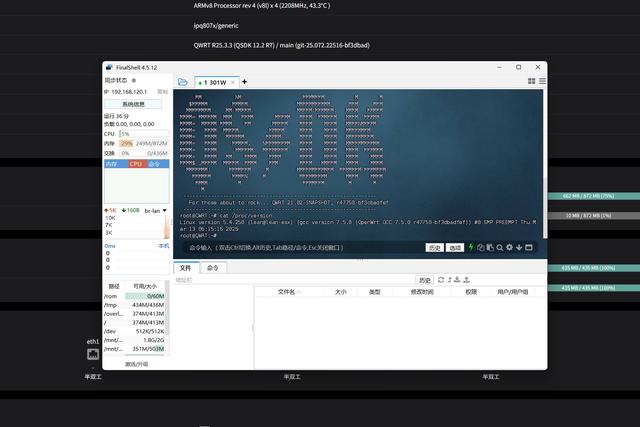The width and height of the screenshot is (640, 427).
Task: Sort files by file name column
Action: pos(289,292)
